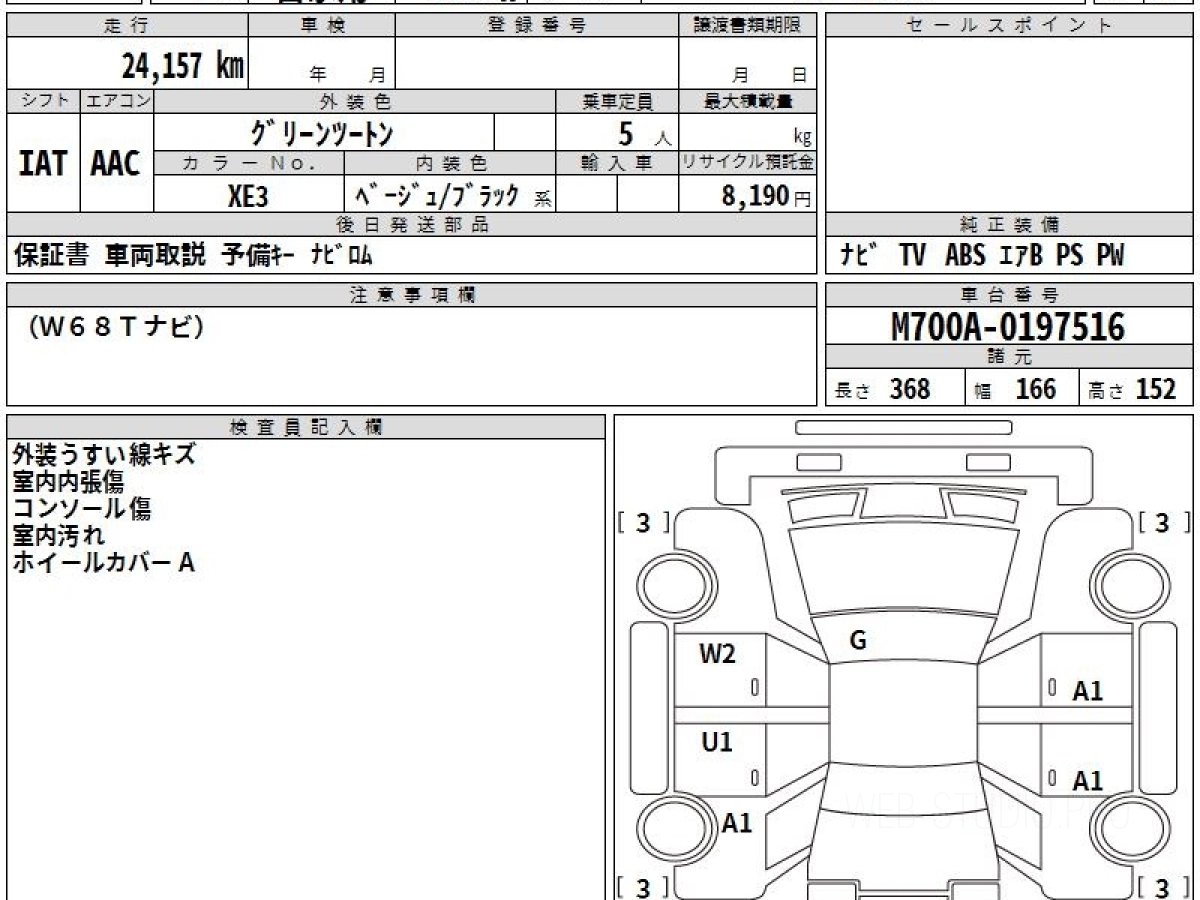Click the 内装色 label
The width and height of the screenshot is (1200, 900).
(450, 162)
